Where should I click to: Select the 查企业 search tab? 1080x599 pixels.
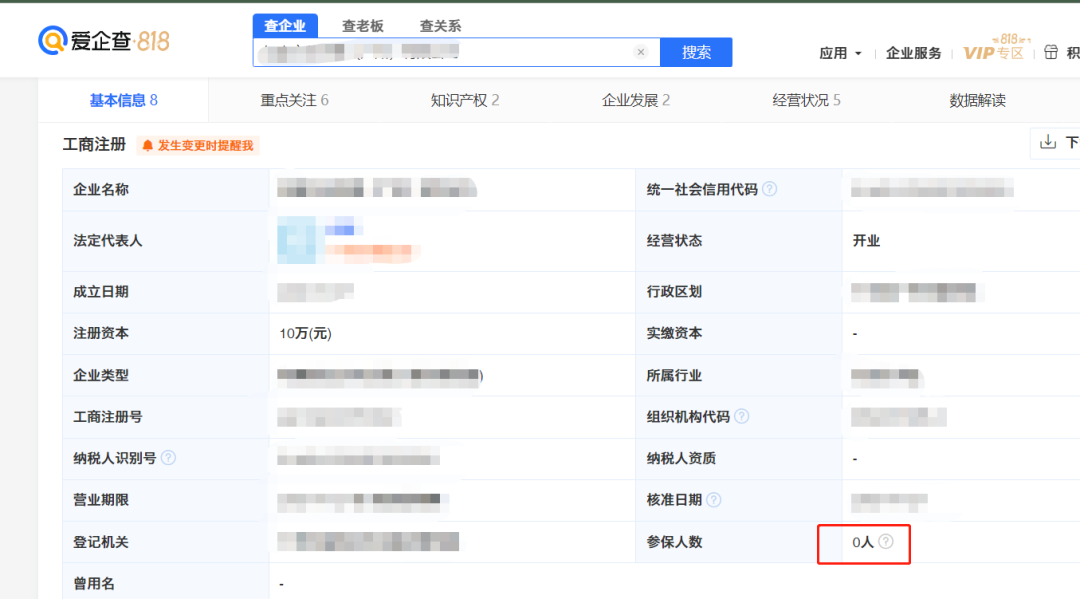tap(285, 25)
